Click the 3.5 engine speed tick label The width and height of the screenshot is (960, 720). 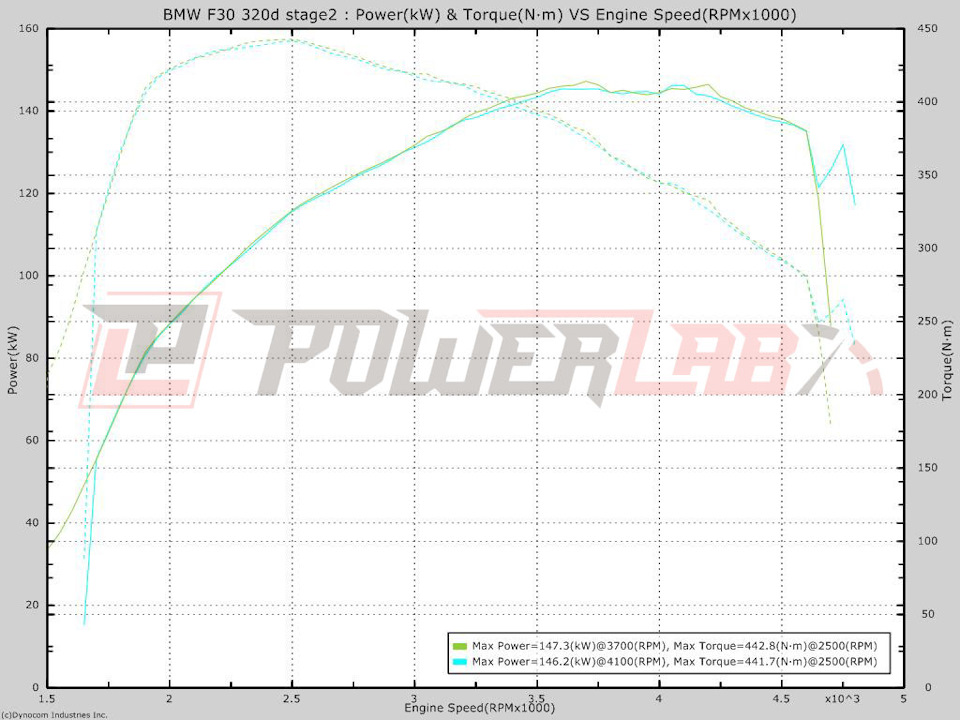coord(536,699)
